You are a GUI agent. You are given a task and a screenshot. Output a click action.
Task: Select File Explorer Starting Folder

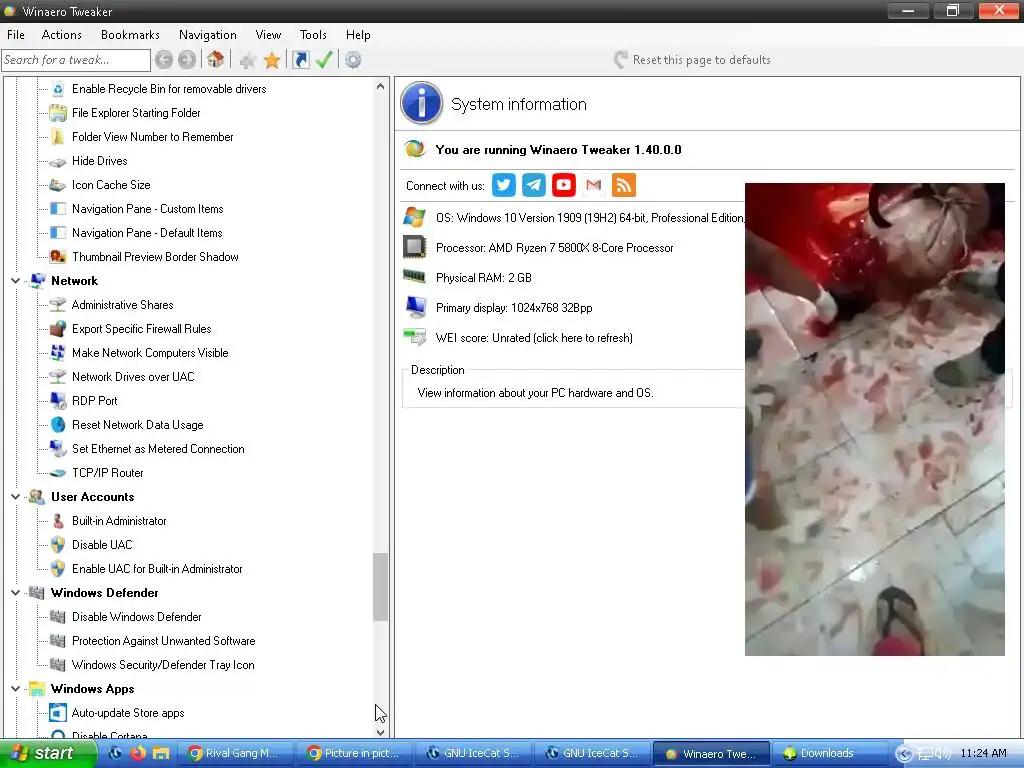(x=136, y=113)
